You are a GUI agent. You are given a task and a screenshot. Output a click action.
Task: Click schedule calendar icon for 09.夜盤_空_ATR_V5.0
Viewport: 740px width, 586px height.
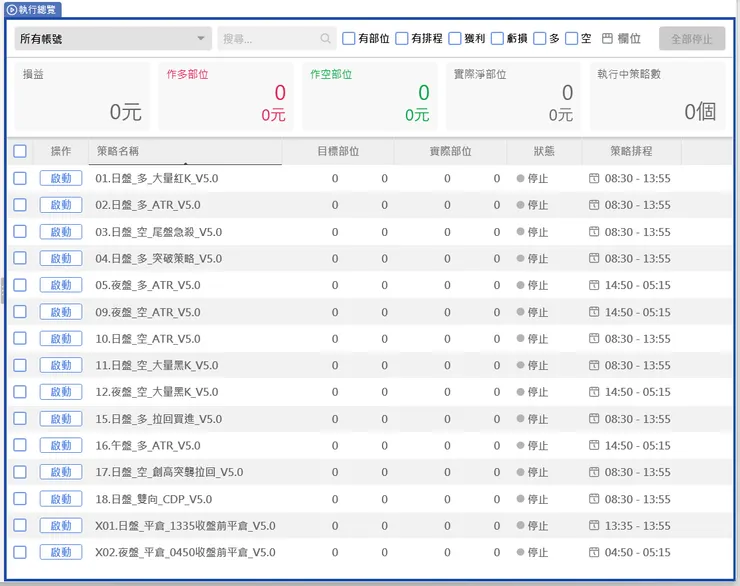click(x=594, y=312)
